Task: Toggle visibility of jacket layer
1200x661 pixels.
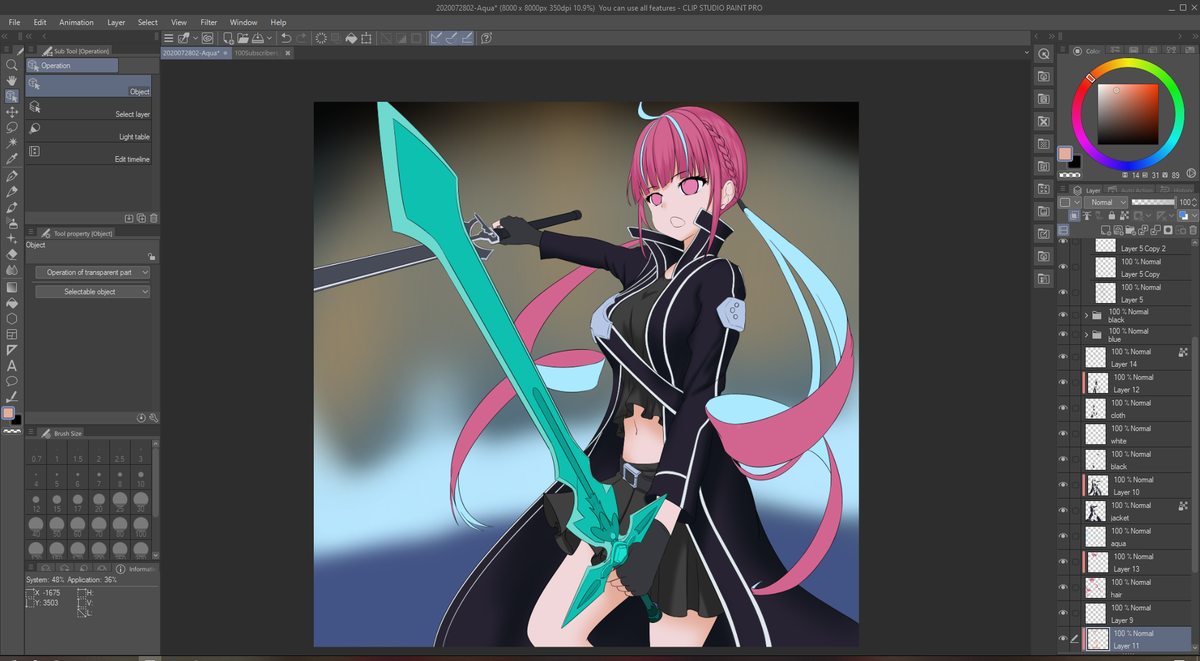Action: [1062, 511]
